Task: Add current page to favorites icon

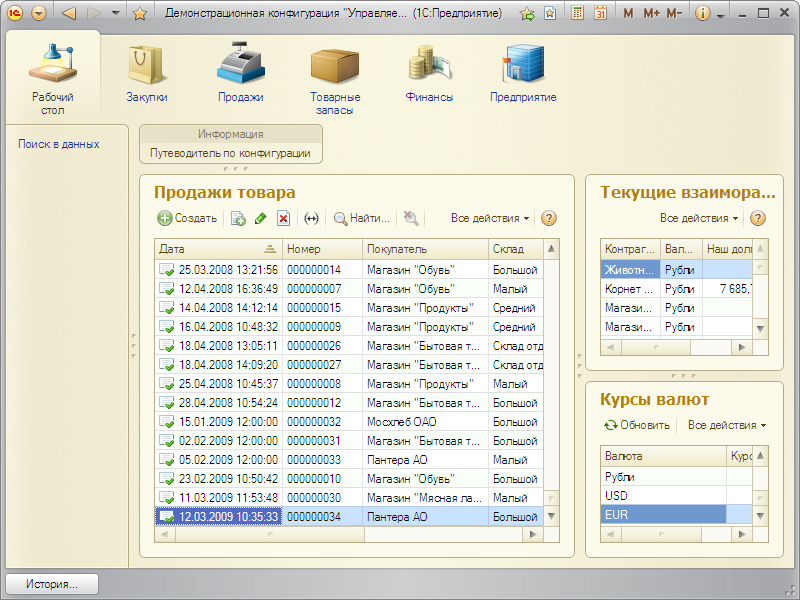Action: 527,14
